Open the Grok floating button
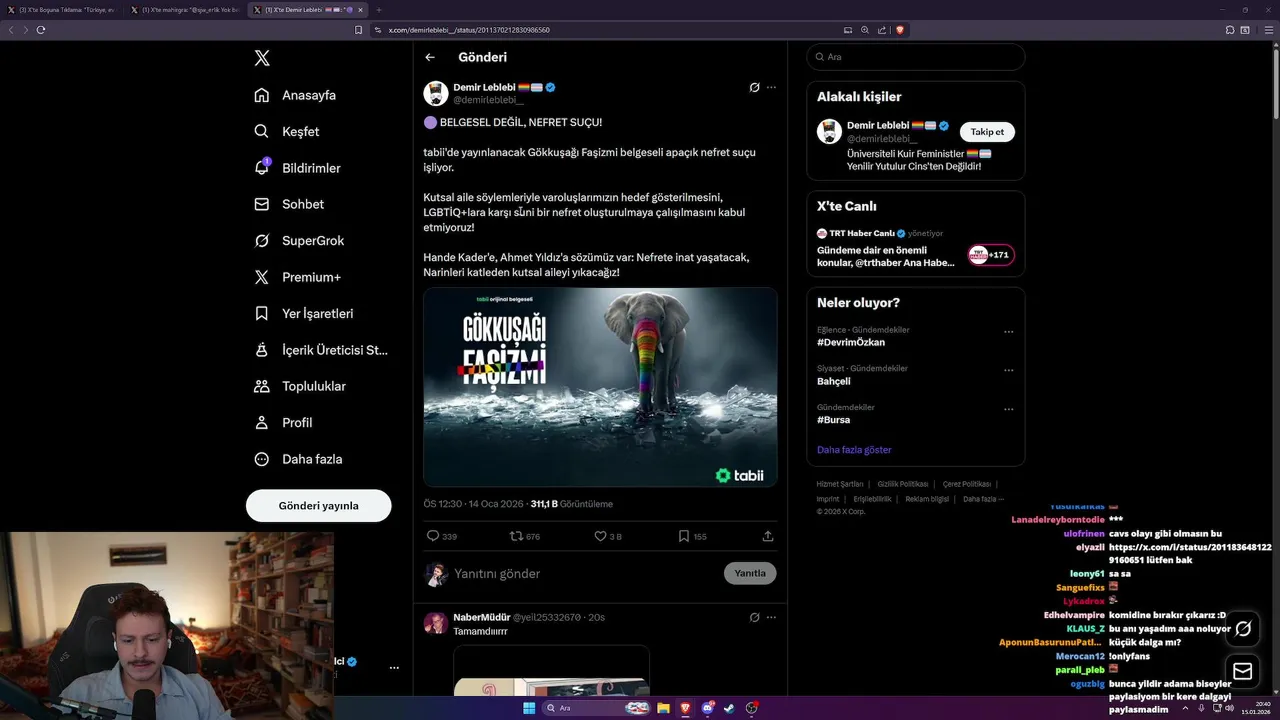Image resolution: width=1280 pixels, height=720 pixels. [x=1243, y=629]
